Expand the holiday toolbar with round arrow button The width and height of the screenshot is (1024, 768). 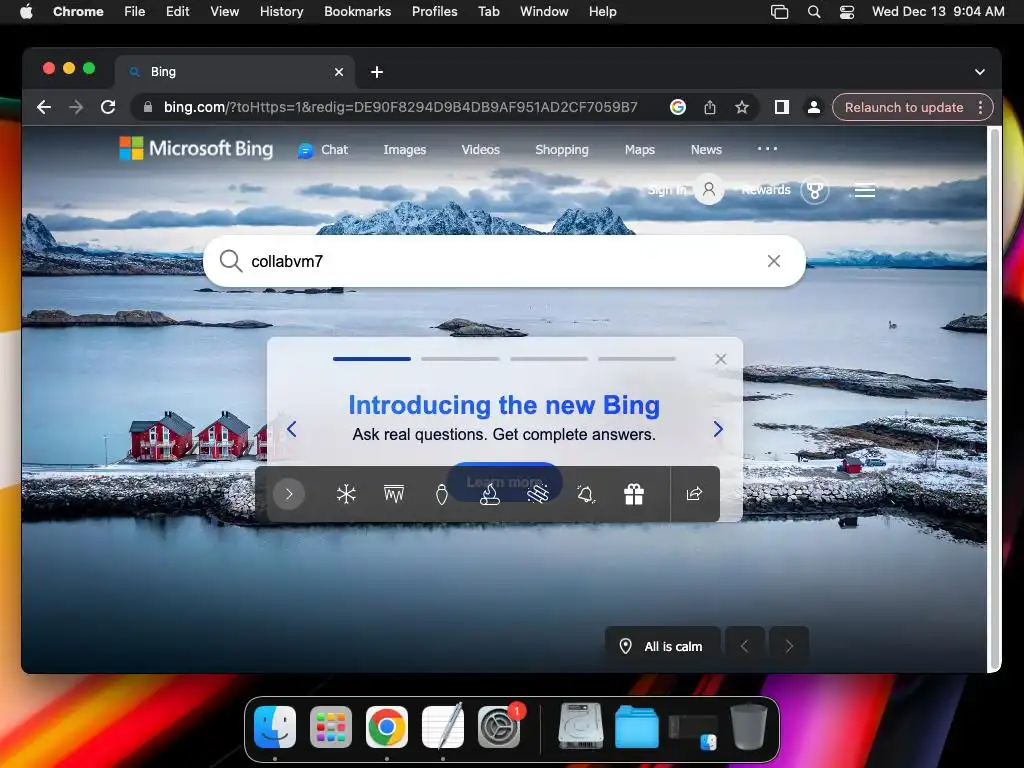pyautogui.click(x=289, y=494)
